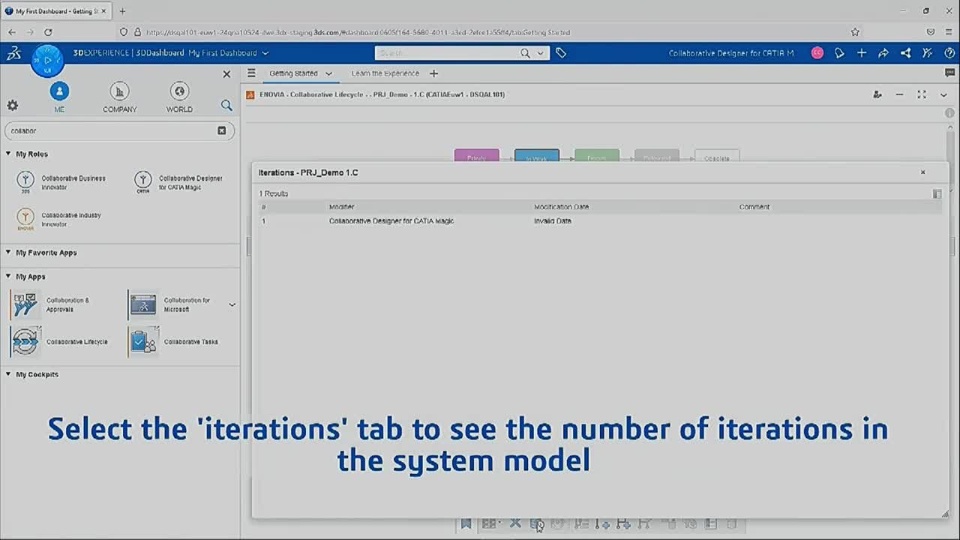The height and width of the screenshot is (540, 960).
Task: Reload the browser page
Action: pos(48,32)
